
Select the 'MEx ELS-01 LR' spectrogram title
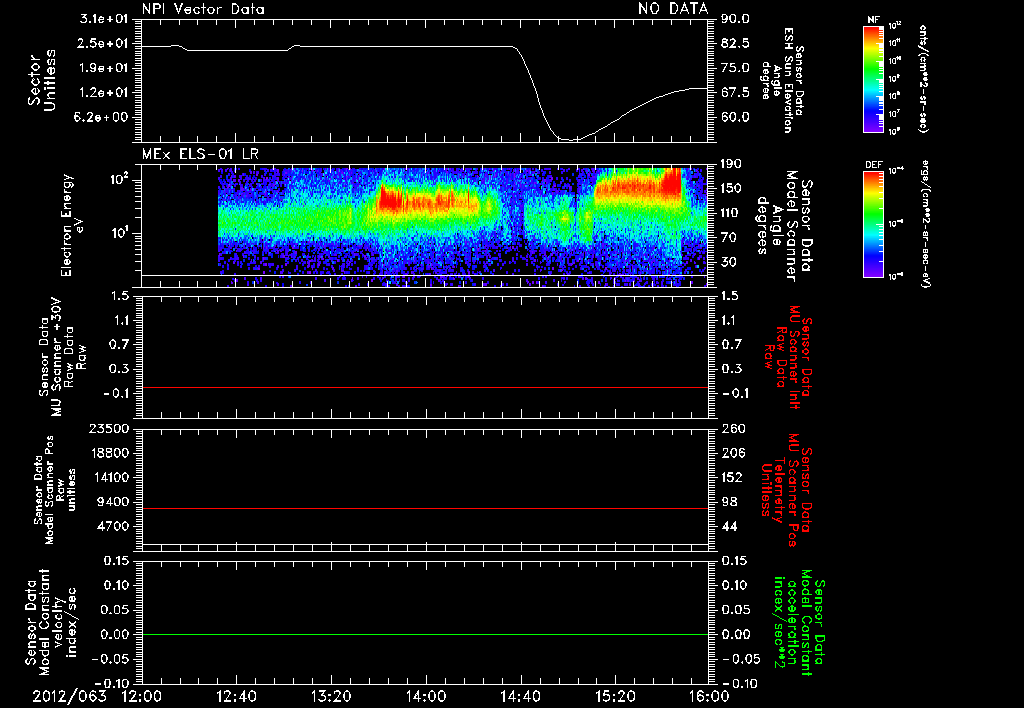[x=200, y=154]
